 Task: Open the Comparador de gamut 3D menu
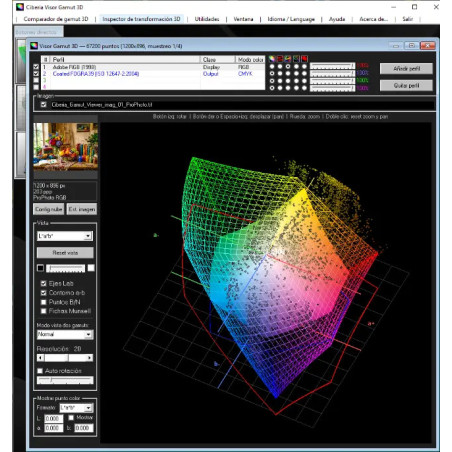tap(56, 19)
